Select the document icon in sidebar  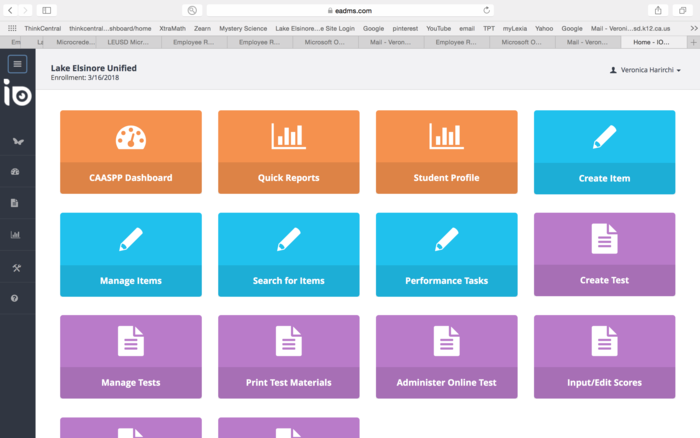16,203
